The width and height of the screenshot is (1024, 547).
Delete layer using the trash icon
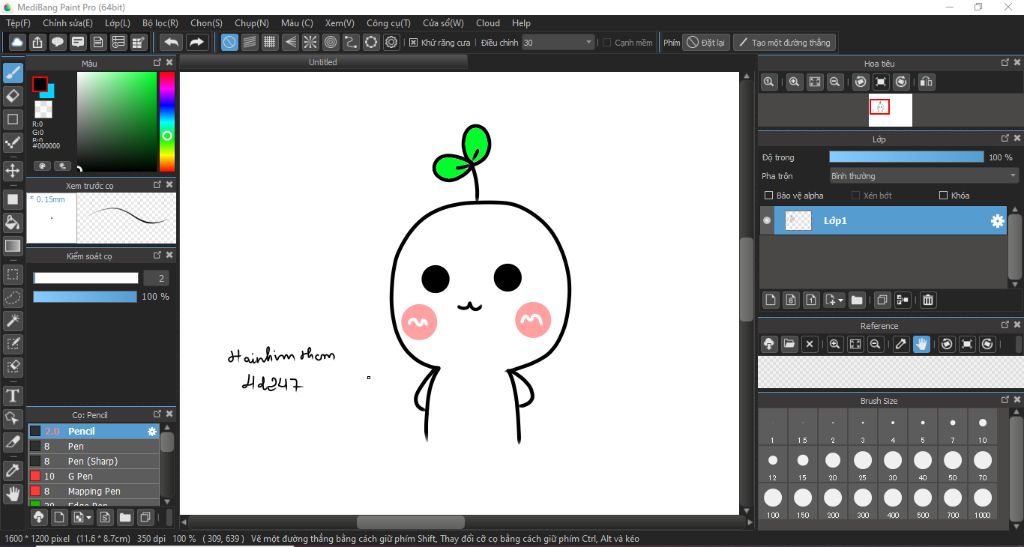[x=928, y=299]
